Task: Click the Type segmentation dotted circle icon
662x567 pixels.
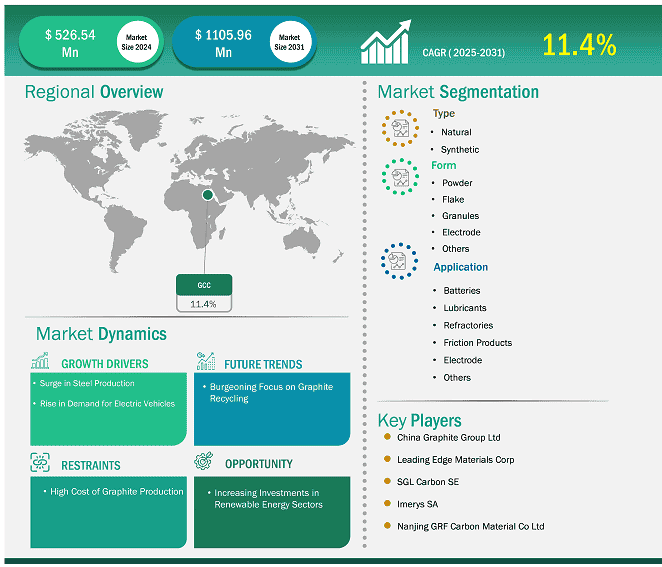Action: point(400,129)
